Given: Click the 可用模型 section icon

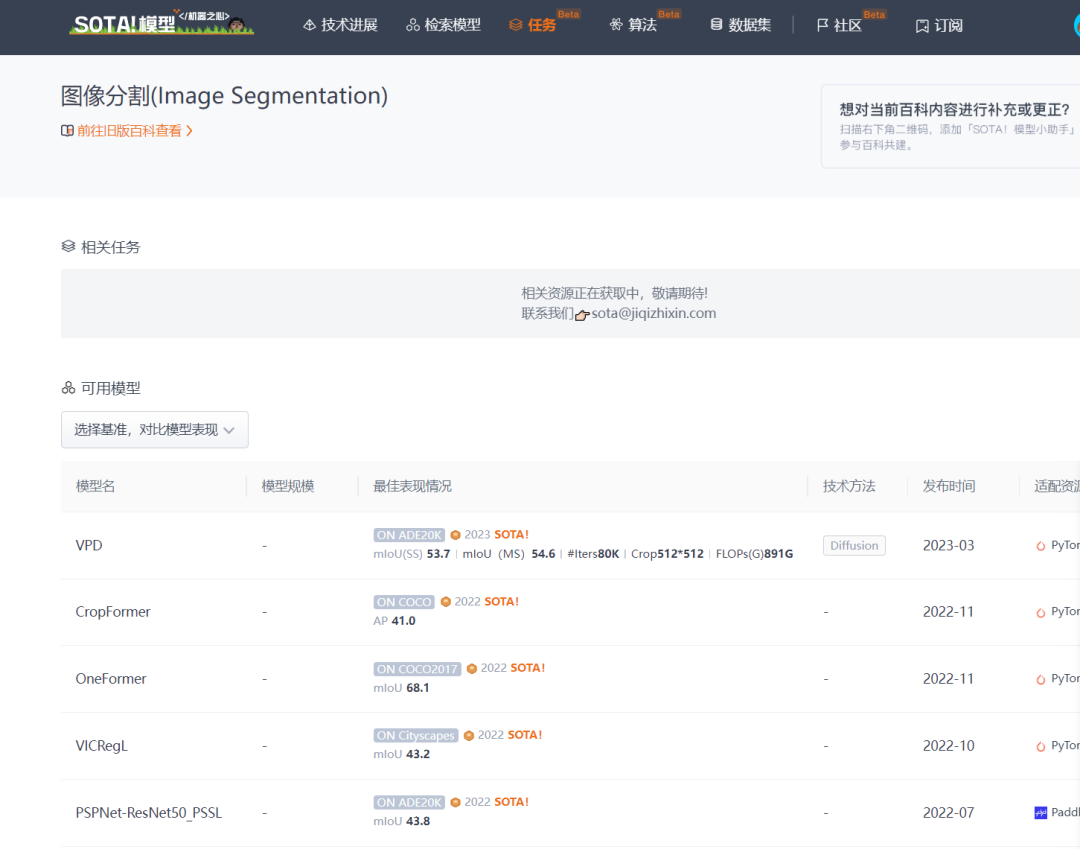Looking at the screenshot, I should (68, 387).
